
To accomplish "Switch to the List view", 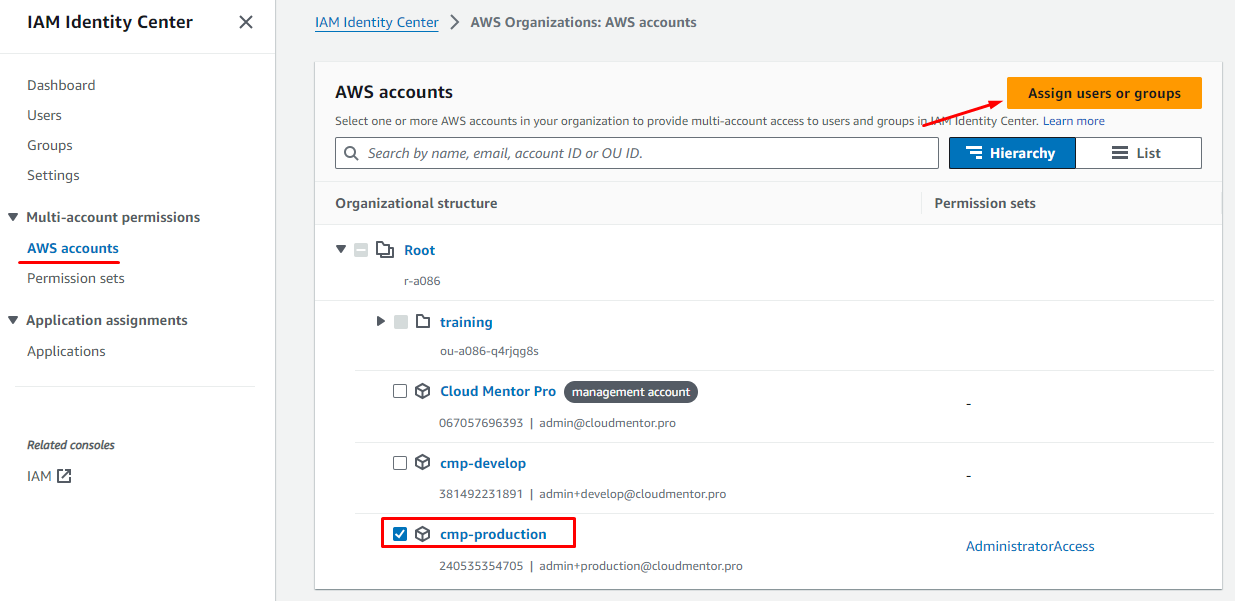I will (x=1138, y=153).
